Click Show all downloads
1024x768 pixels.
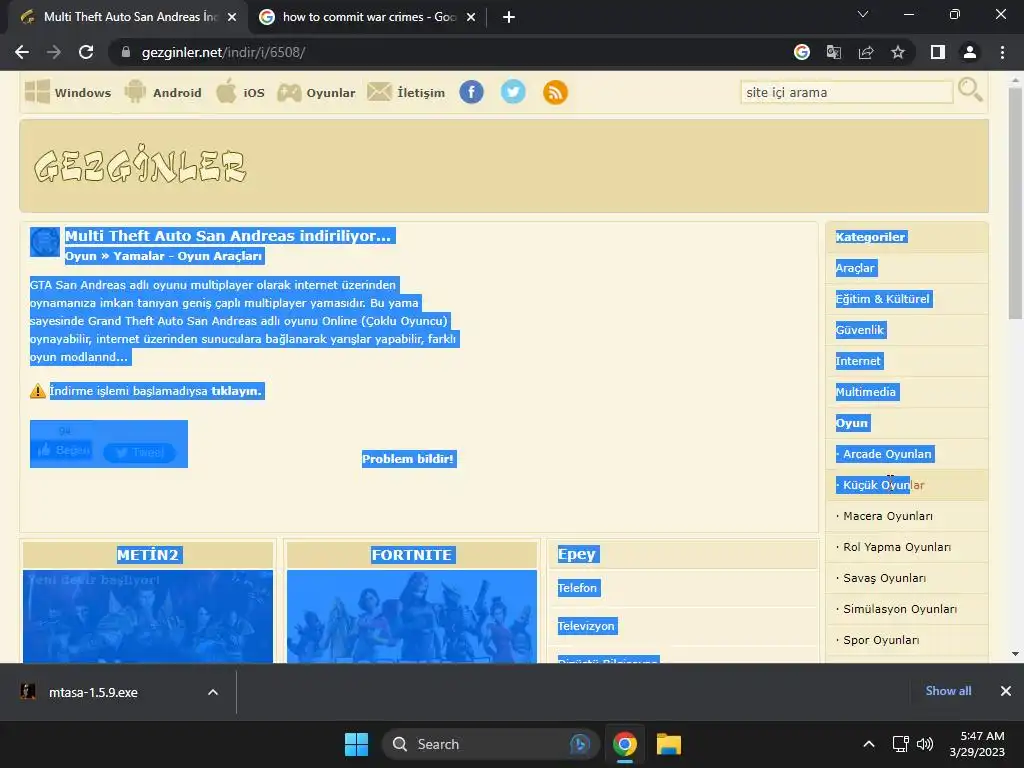point(948,691)
